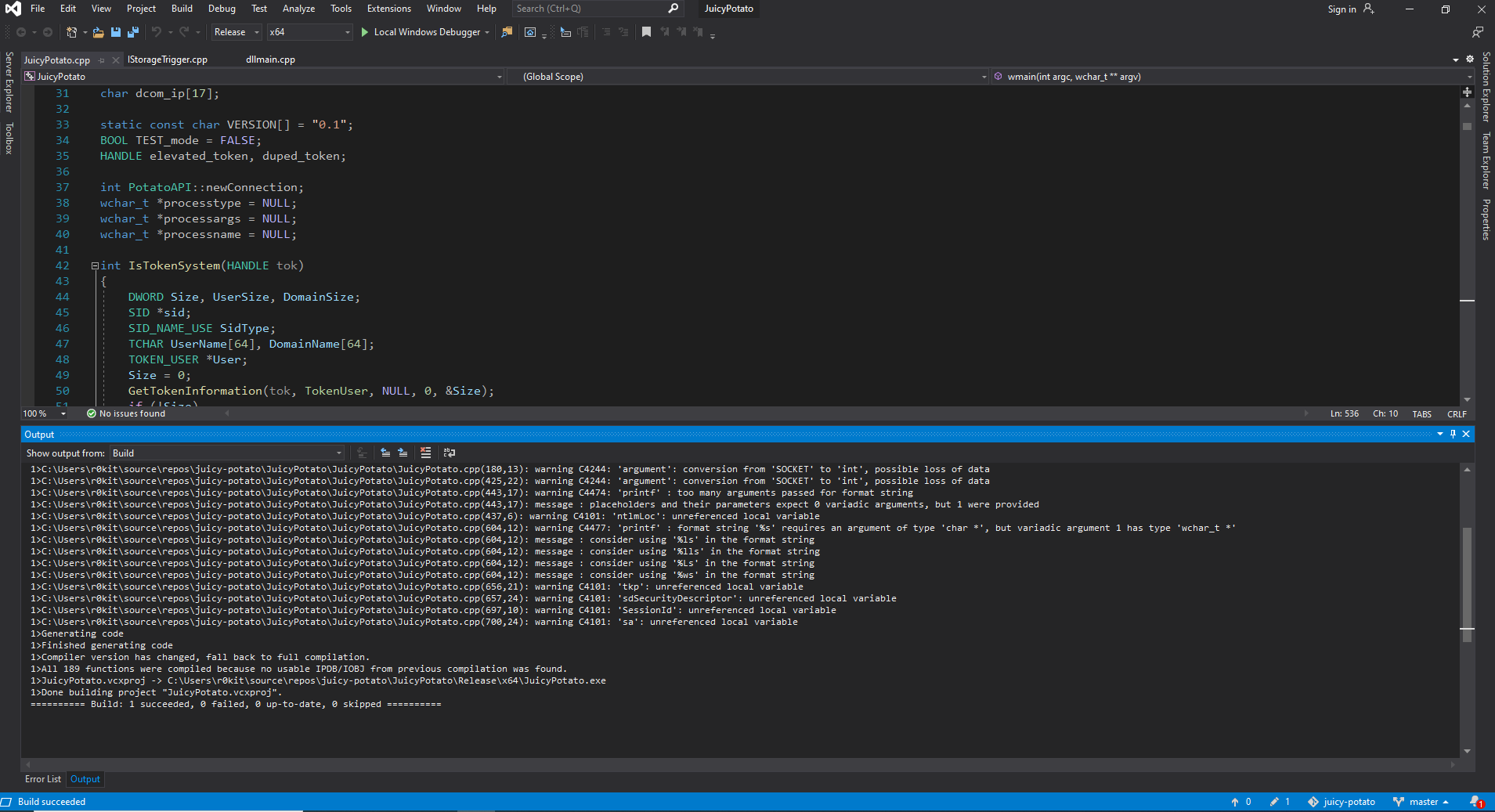Click the master branch in the status bar
1495x812 pixels.
(x=1424, y=802)
